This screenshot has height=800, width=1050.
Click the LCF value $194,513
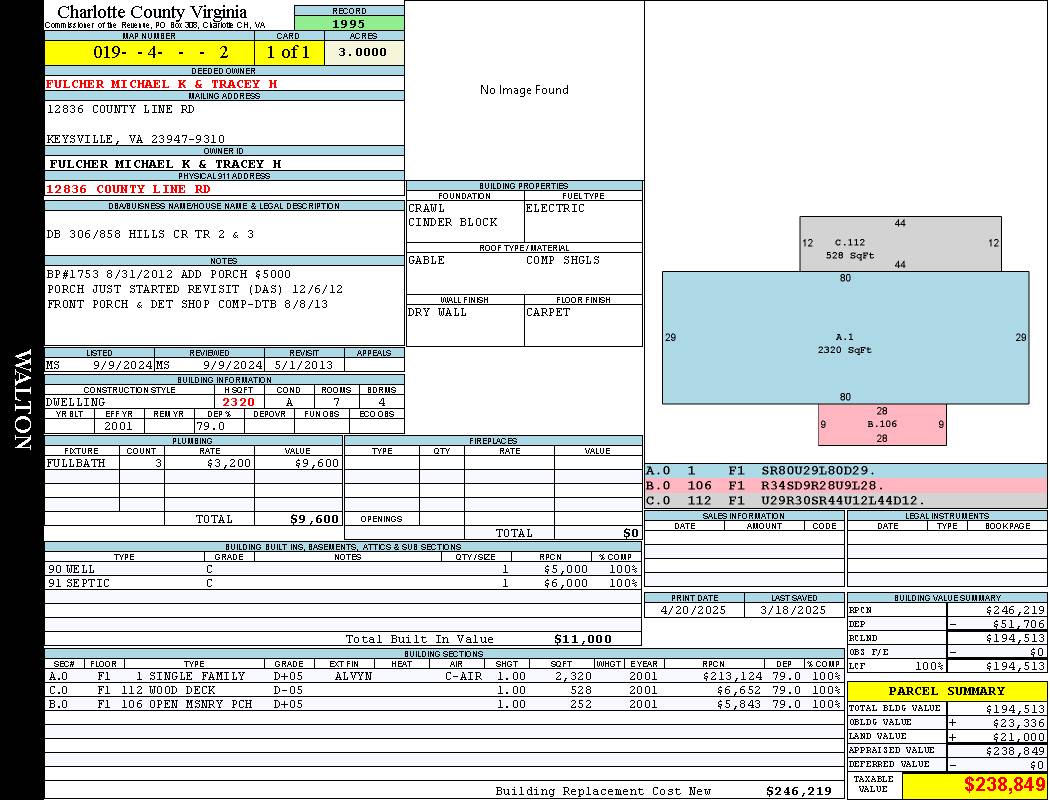coord(1015,666)
